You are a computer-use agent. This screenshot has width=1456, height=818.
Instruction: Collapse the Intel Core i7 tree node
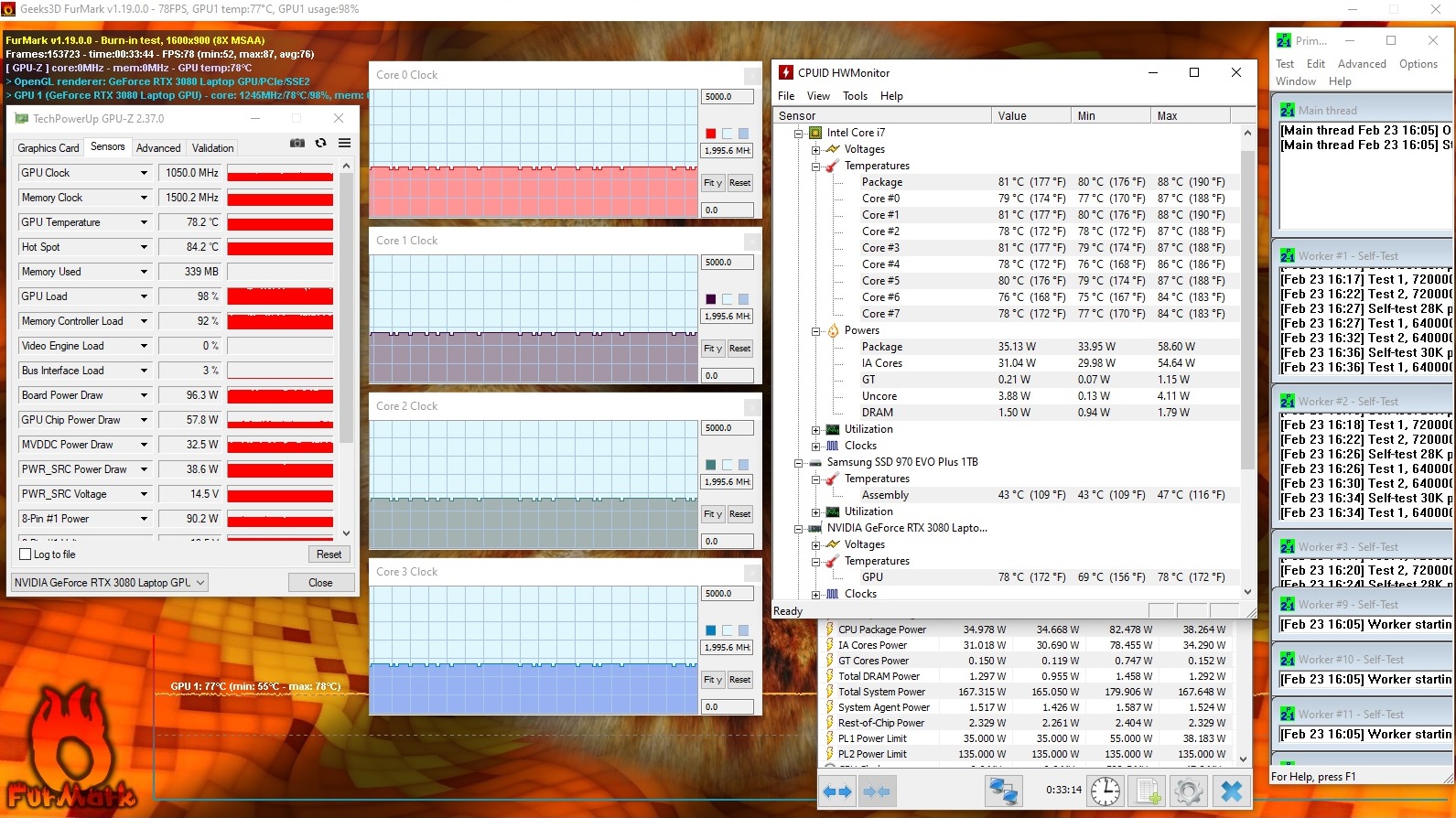pyautogui.click(x=798, y=133)
